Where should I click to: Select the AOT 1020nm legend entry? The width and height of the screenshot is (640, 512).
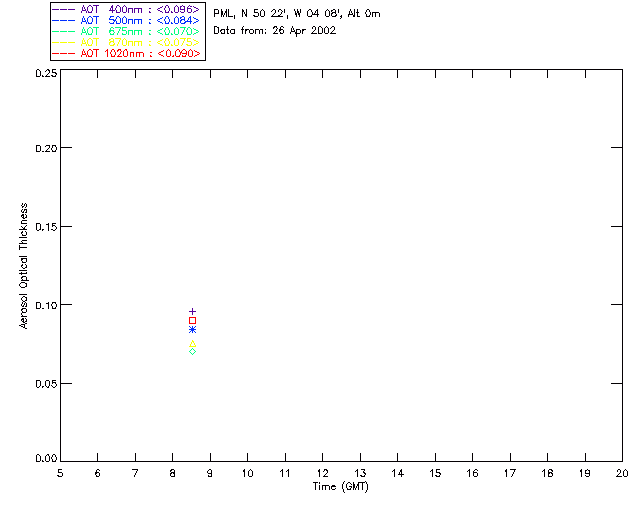[126, 53]
